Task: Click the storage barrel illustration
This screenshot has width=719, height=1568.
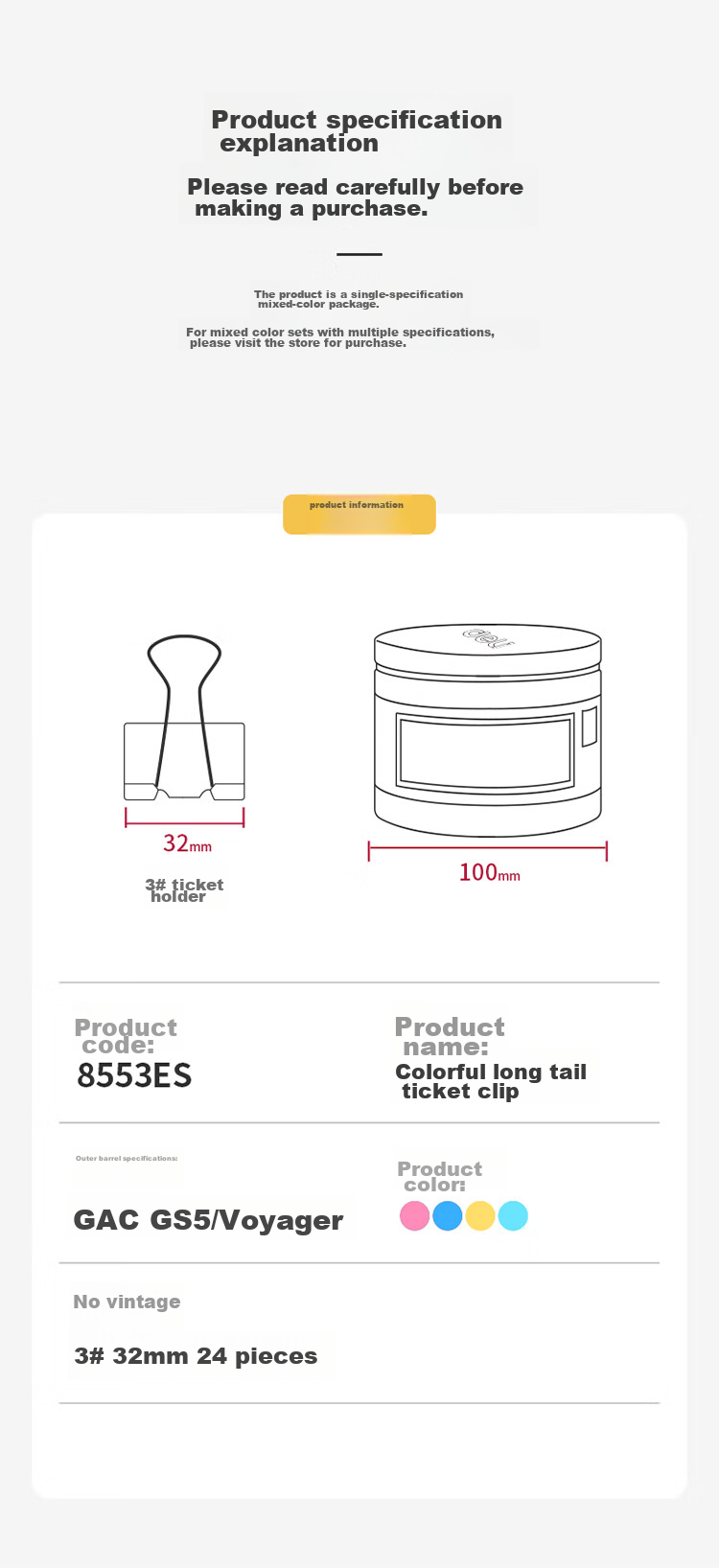Action: [x=487, y=731]
